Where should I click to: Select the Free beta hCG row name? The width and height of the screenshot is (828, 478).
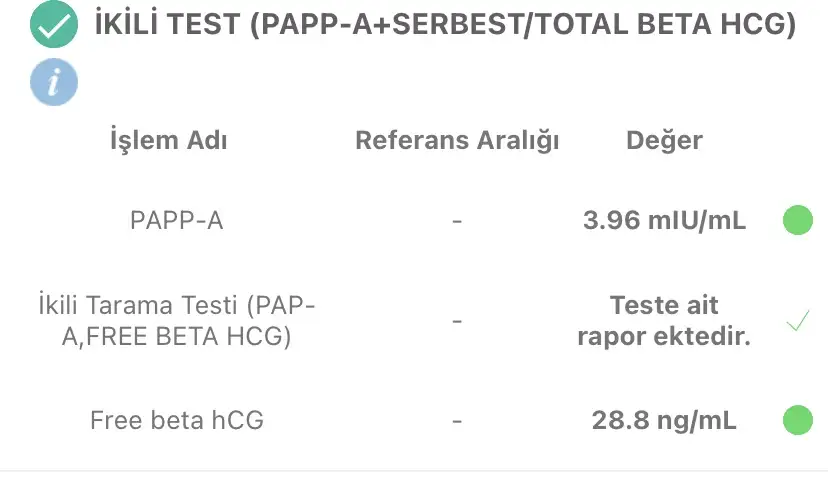[x=176, y=420]
